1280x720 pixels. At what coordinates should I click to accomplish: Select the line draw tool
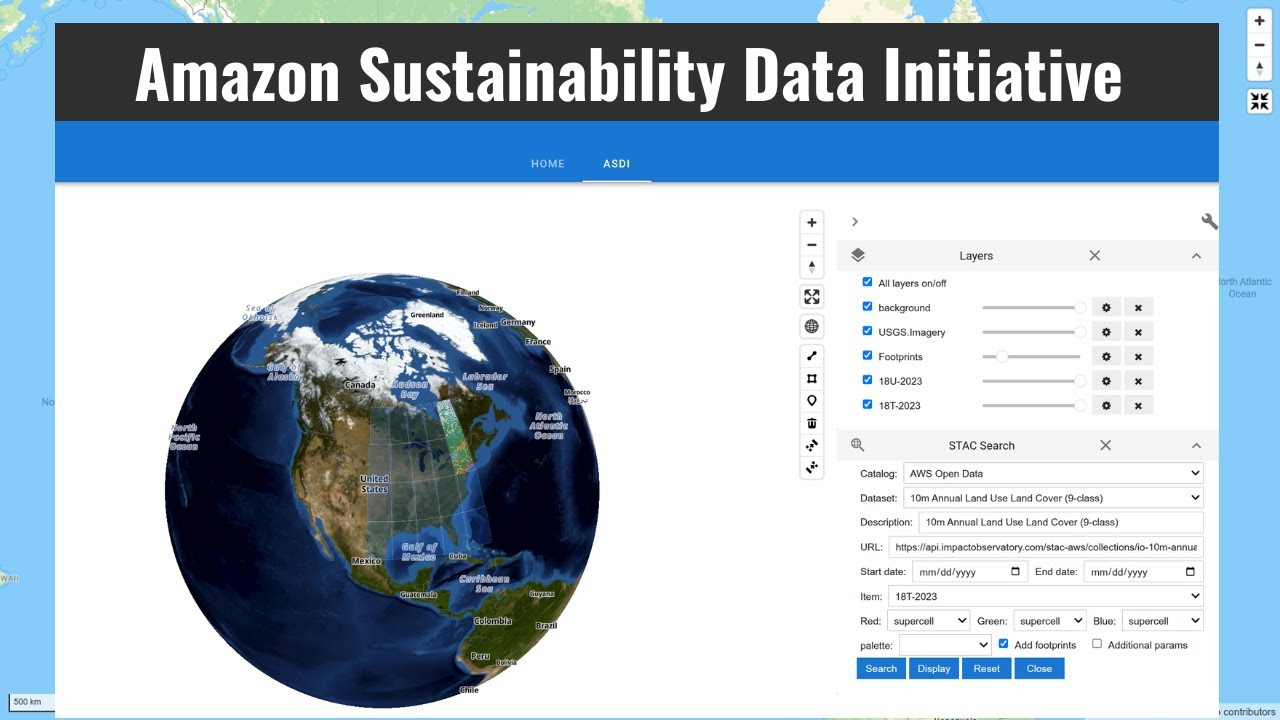pyautogui.click(x=812, y=355)
